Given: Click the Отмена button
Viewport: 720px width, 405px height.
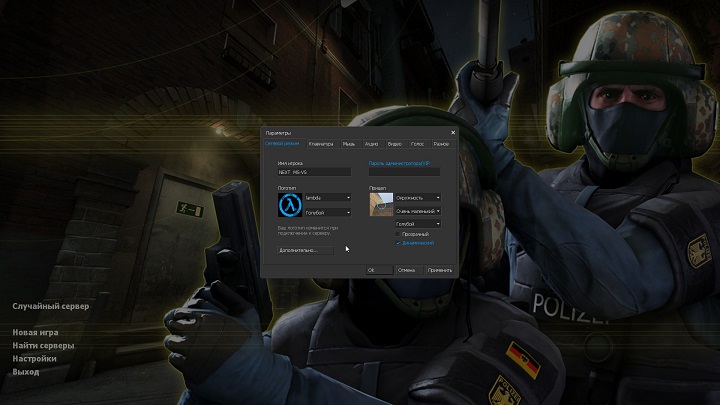Looking at the screenshot, I should click(406, 270).
